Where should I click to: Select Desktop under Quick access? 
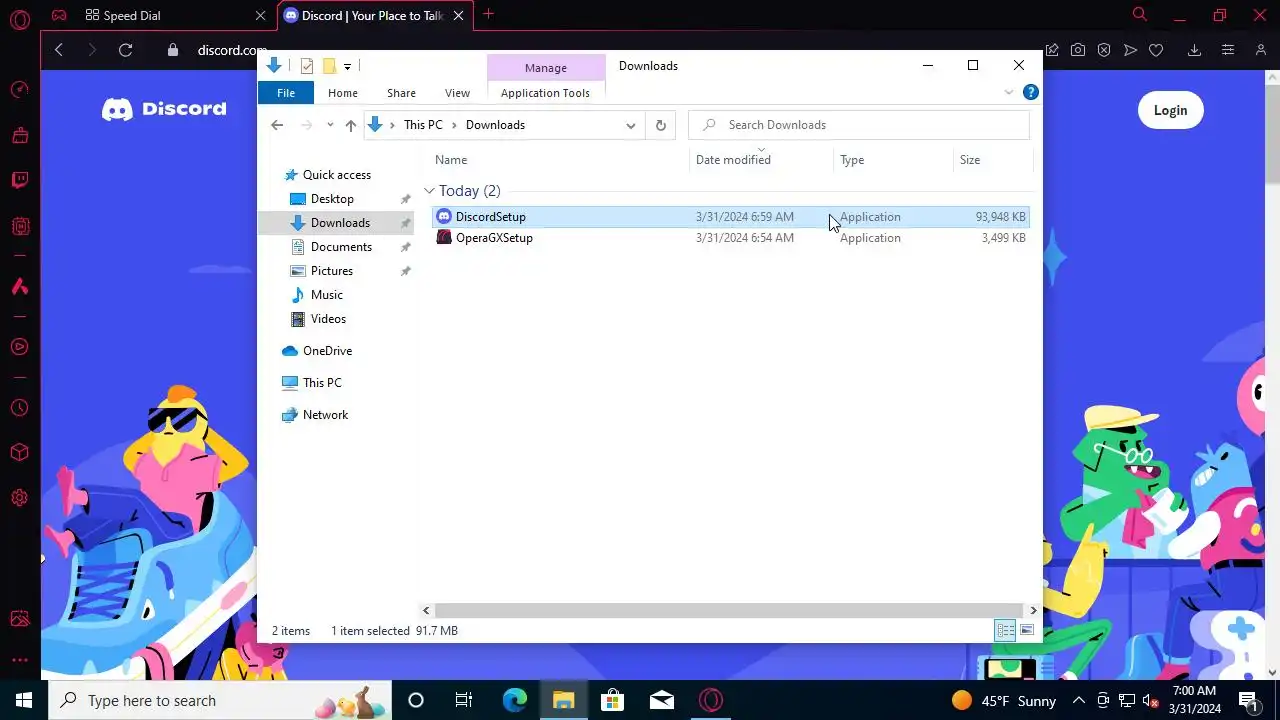pyautogui.click(x=332, y=199)
